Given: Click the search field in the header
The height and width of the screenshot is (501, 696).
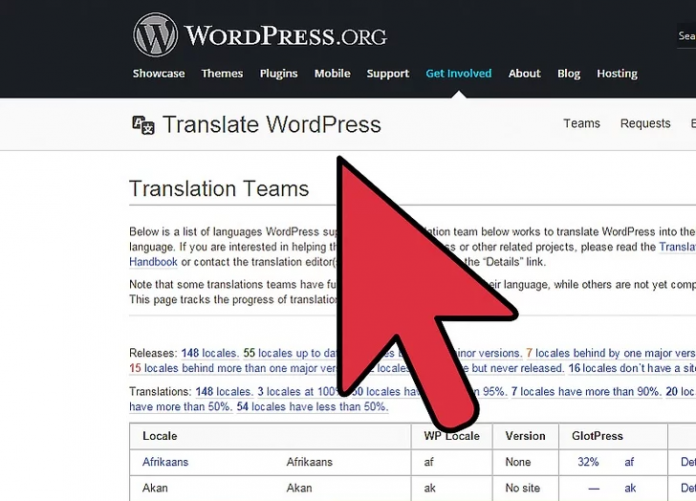Looking at the screenshot, I should pyautogui.click(x=686, y=36).
